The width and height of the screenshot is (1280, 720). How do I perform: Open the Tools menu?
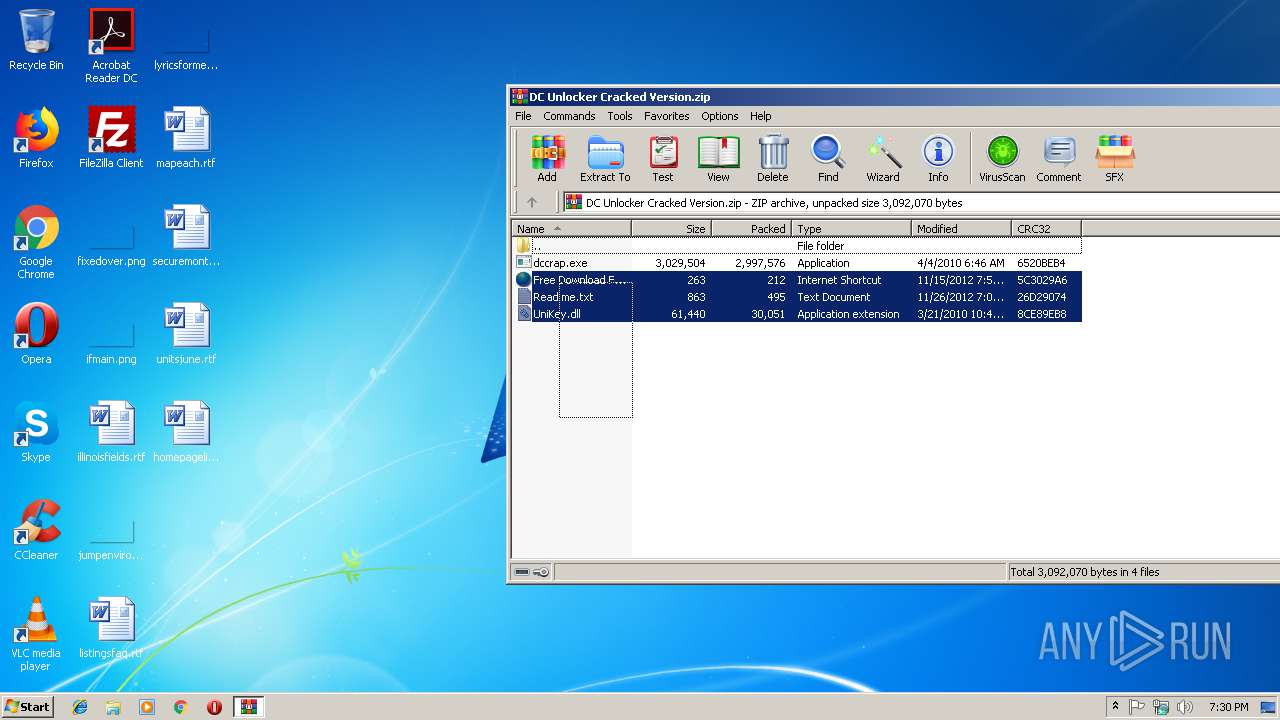pyautogui.click(x=620, y=116)
